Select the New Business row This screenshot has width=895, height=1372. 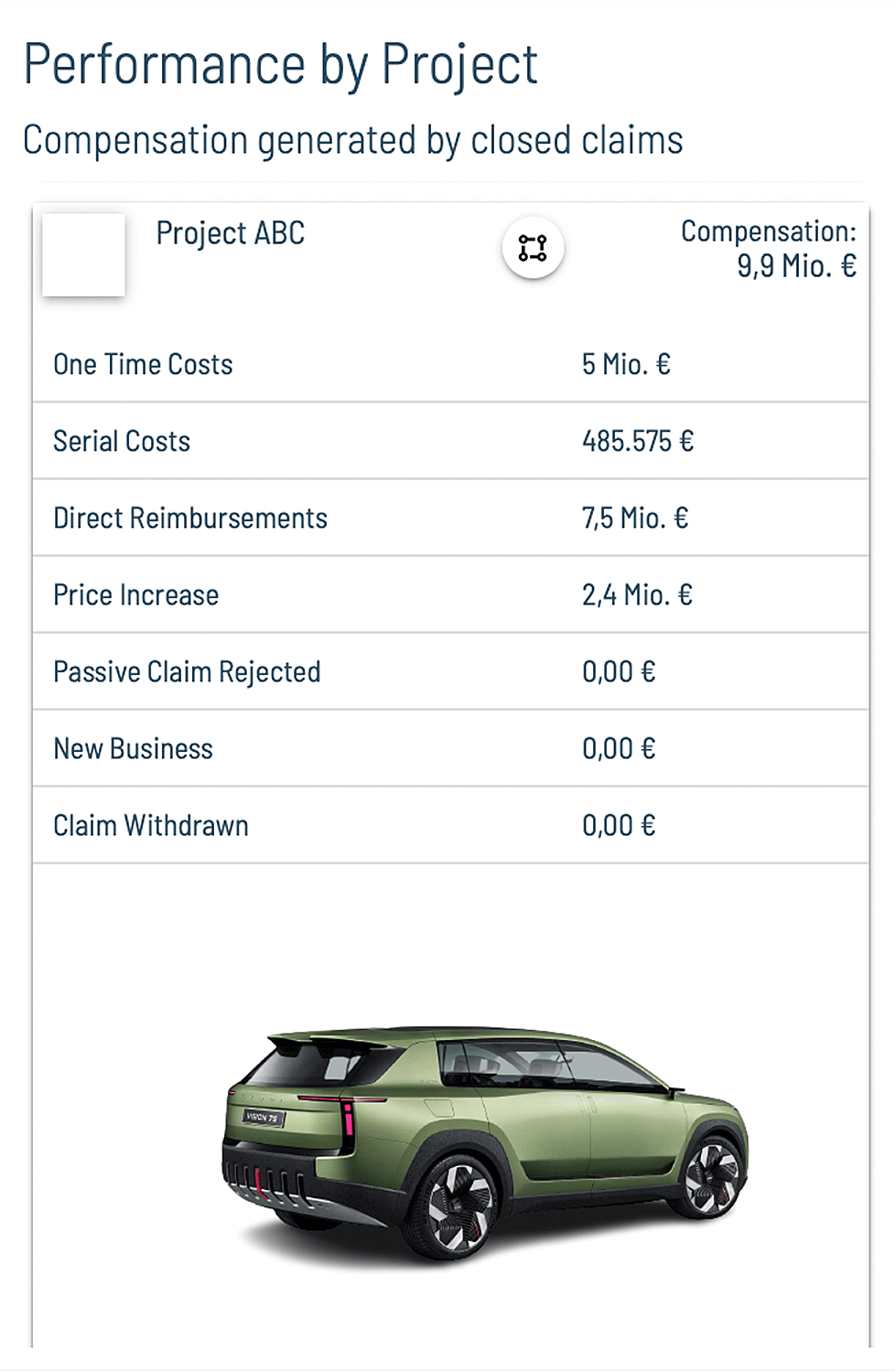click(450, 748)
